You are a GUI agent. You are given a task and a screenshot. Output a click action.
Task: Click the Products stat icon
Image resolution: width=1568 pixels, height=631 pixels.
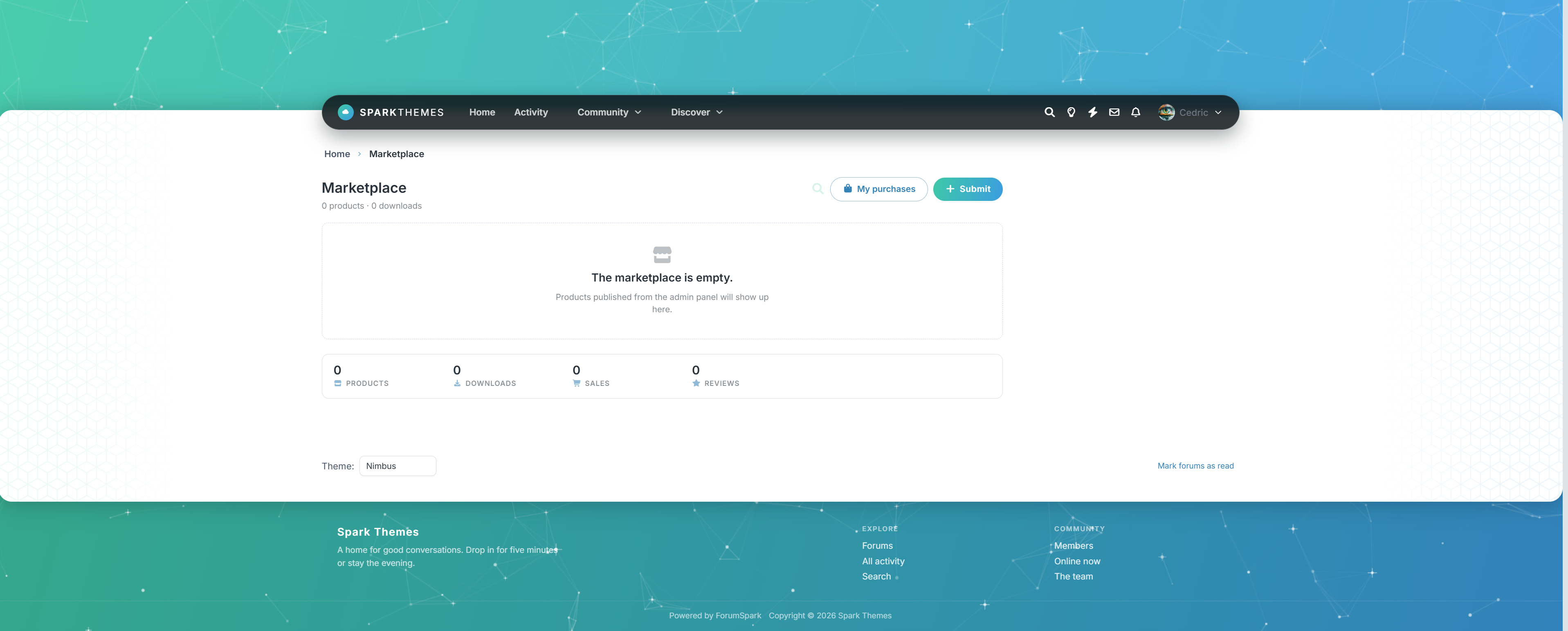click(x=338, y=383)
